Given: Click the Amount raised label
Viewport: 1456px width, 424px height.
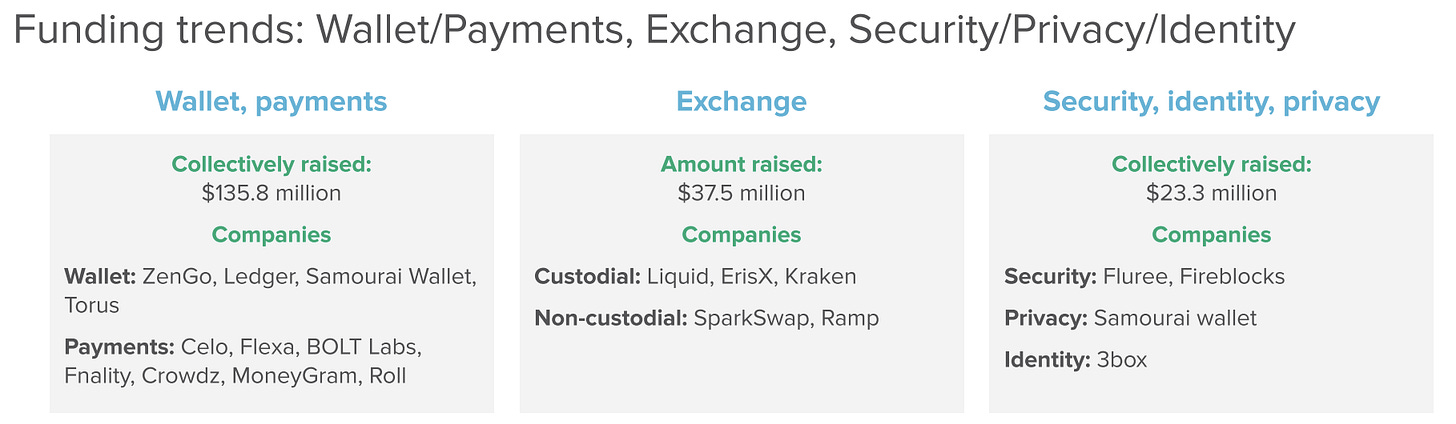Looking at the screenshot, I should tap(741, 165).
